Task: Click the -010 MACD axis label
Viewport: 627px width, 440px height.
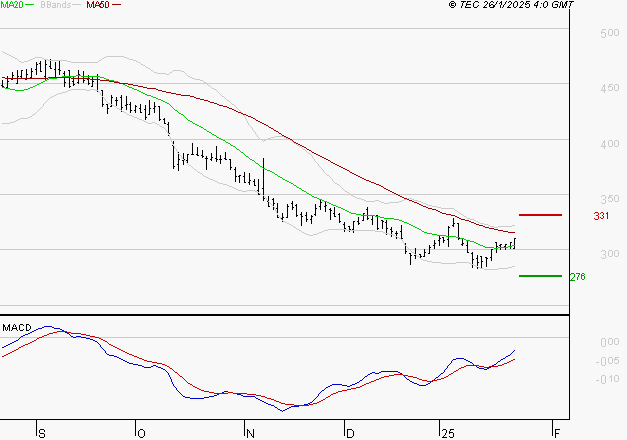Action: click(x=604, y=378)
